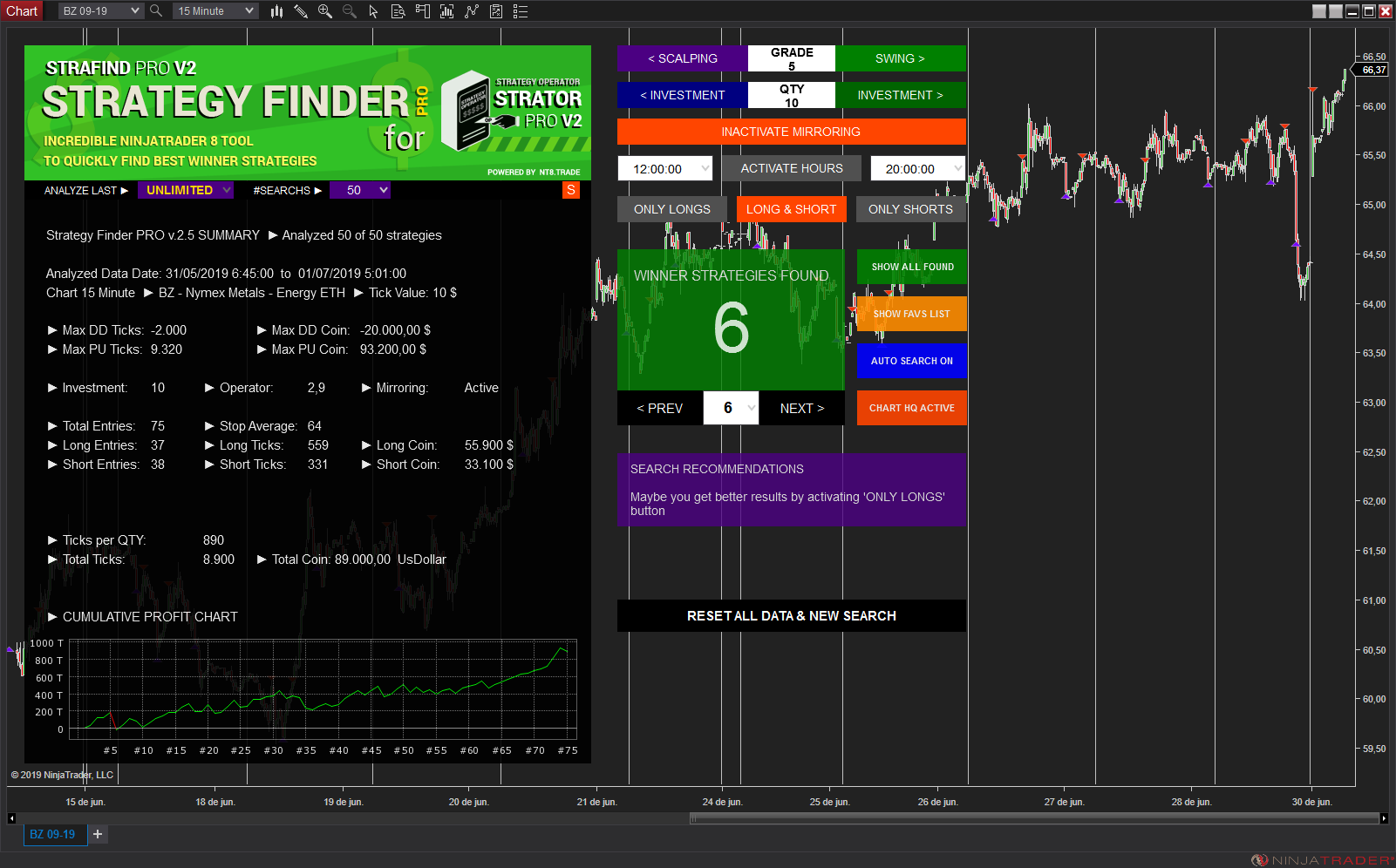Toggle the Chart Trader icon
This screenshot has width=1396, height=868.
tap(423, 11)
